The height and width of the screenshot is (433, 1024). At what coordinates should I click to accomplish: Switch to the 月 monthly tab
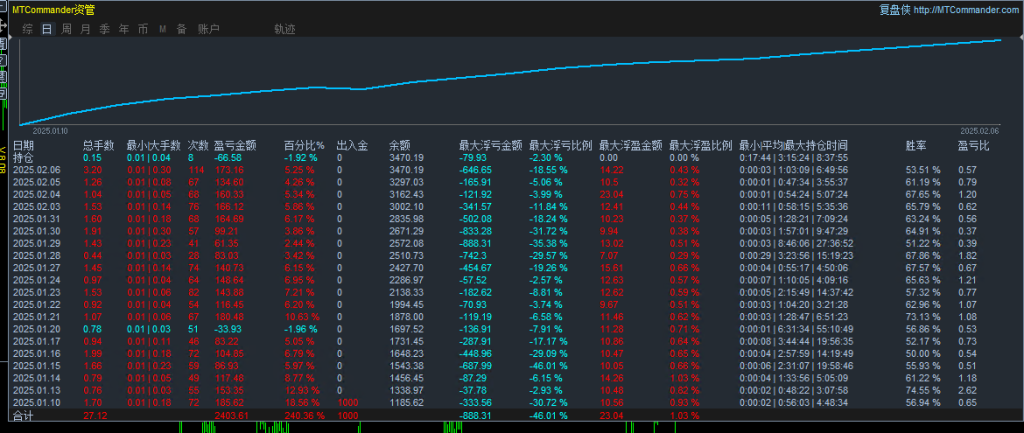coord(86,29)
